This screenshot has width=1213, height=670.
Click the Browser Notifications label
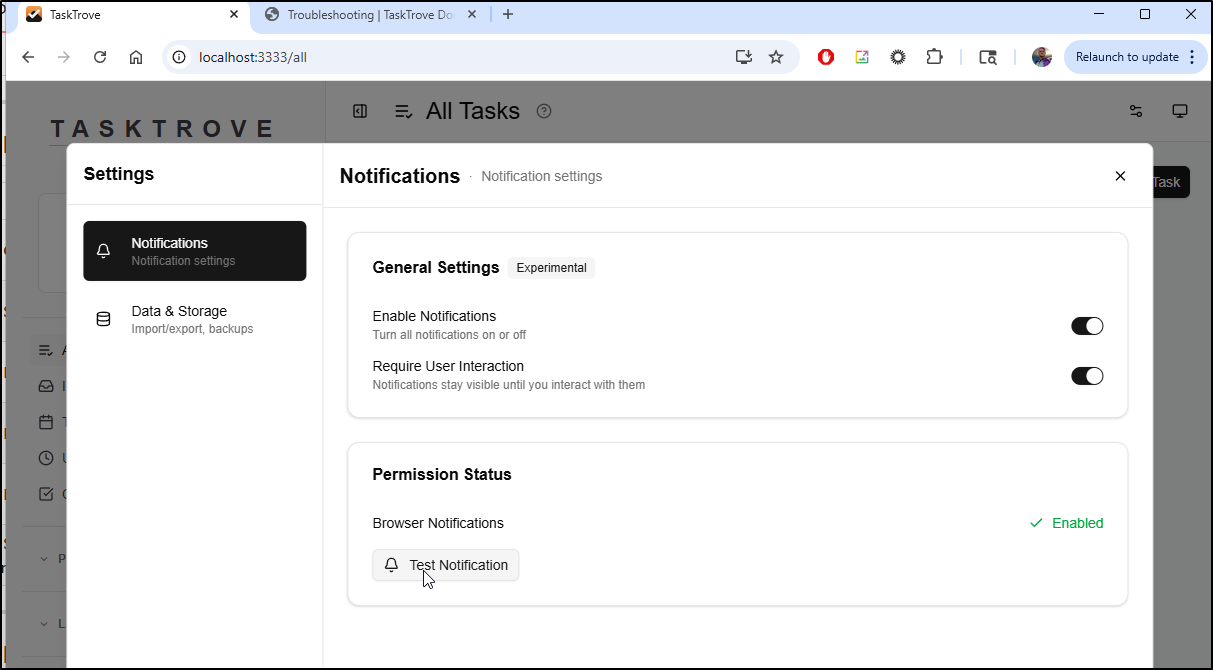[x=438, y=523]
